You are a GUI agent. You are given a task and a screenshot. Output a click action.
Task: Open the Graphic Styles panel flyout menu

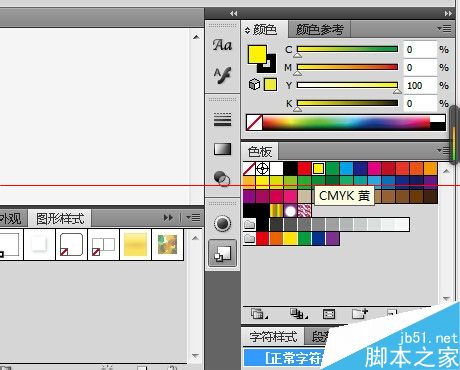193,218
